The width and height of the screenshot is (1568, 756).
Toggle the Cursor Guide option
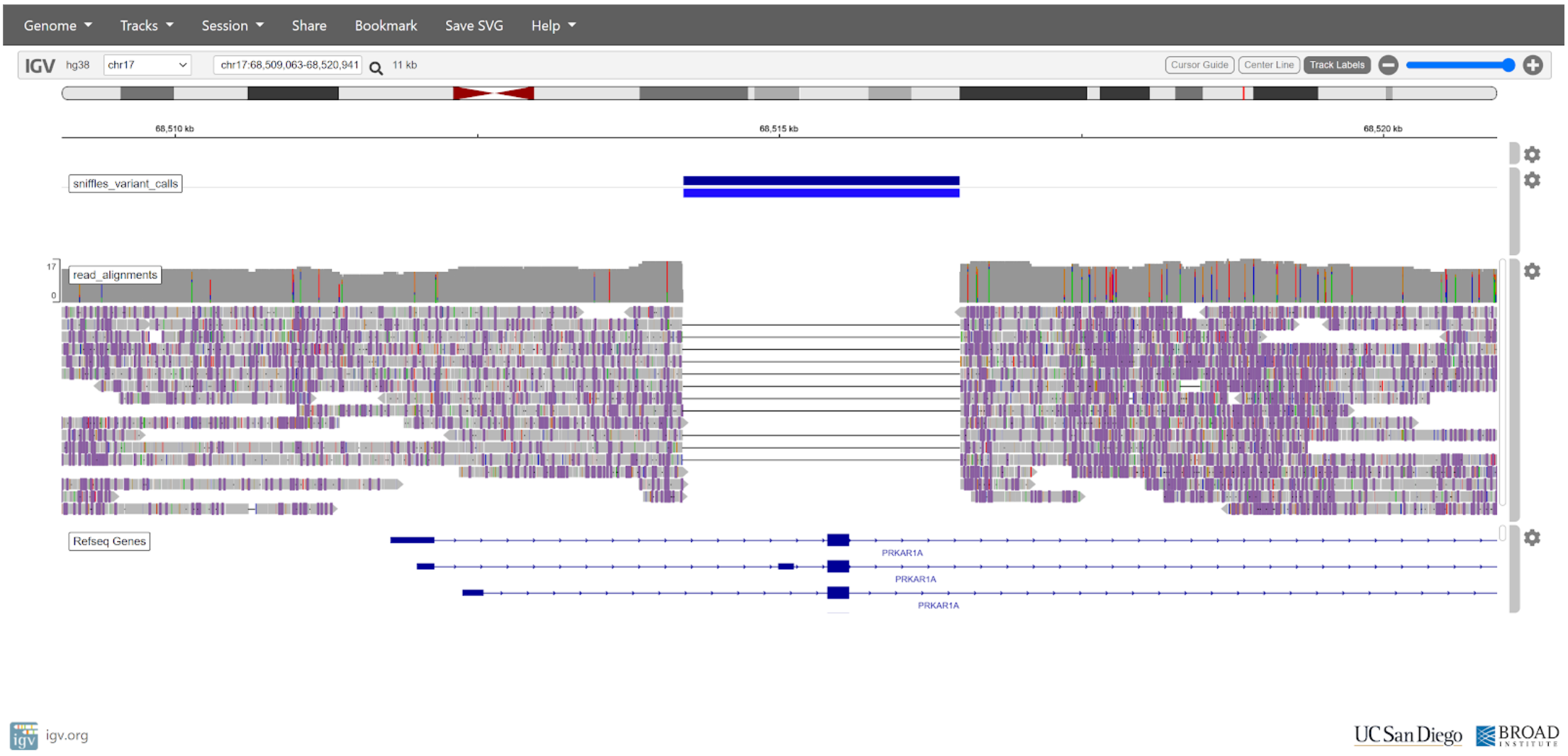pyautogui.click(x=1199, y=65)
